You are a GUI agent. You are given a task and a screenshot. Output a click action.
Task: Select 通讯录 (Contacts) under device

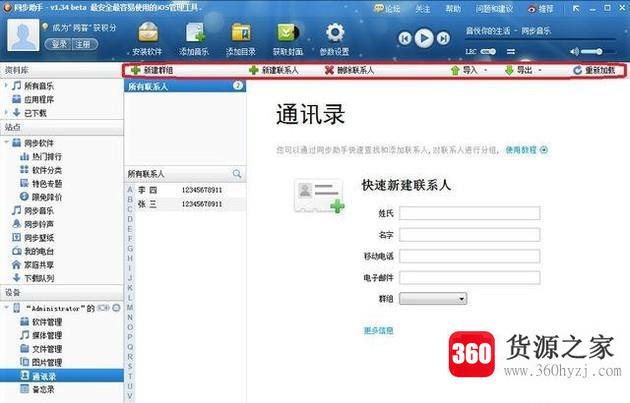click(x=61, y=376)
